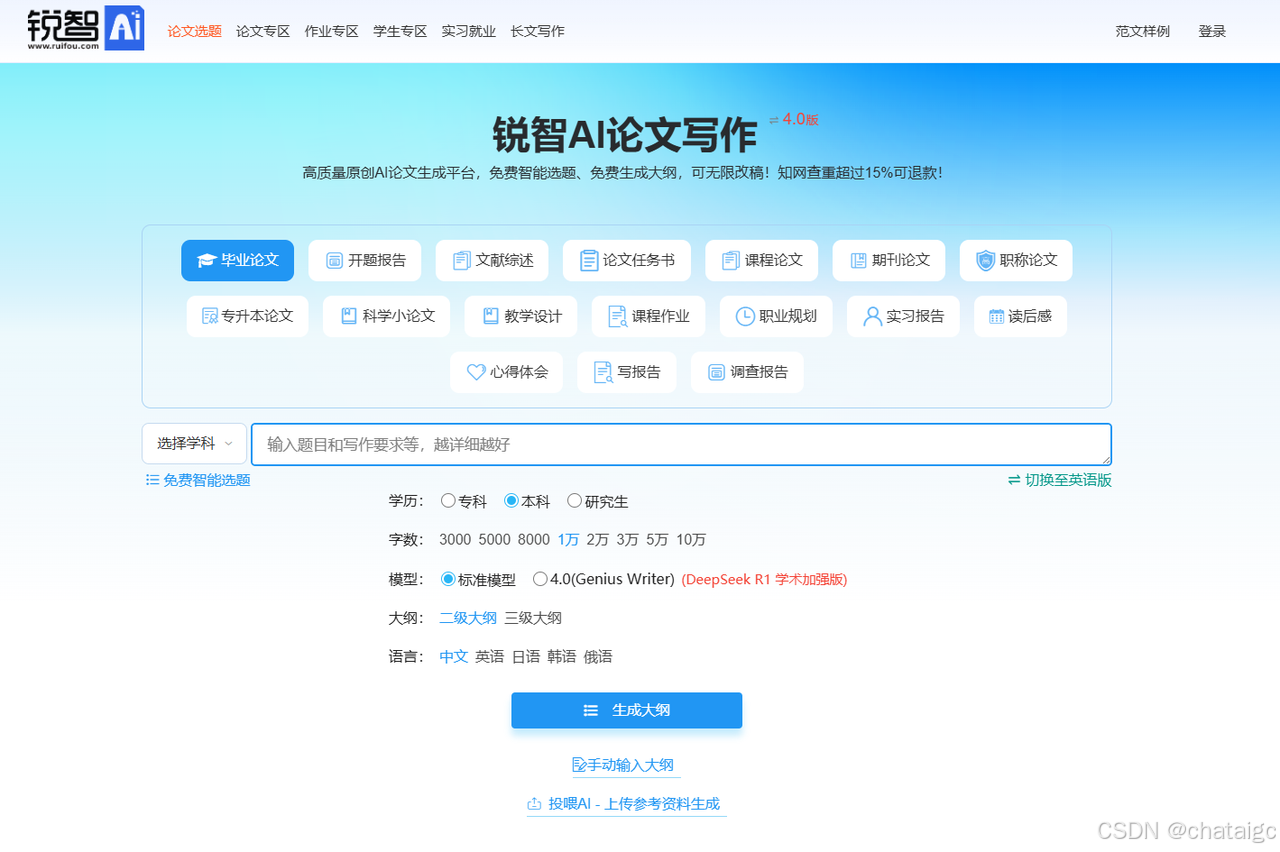
Task: Select the 专科 education radio button
Action: pos(448,501)
